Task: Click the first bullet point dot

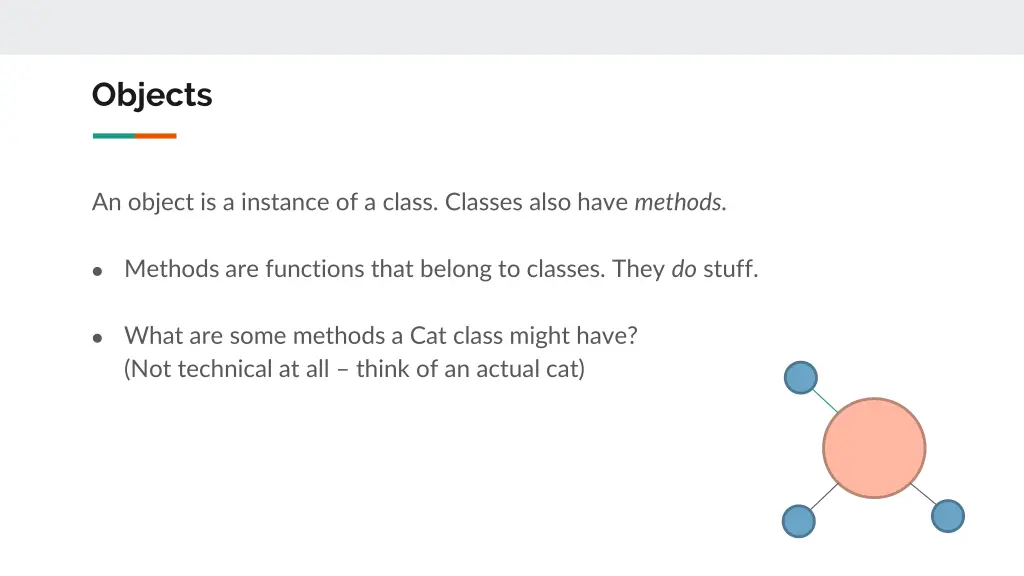Action: 97,271
